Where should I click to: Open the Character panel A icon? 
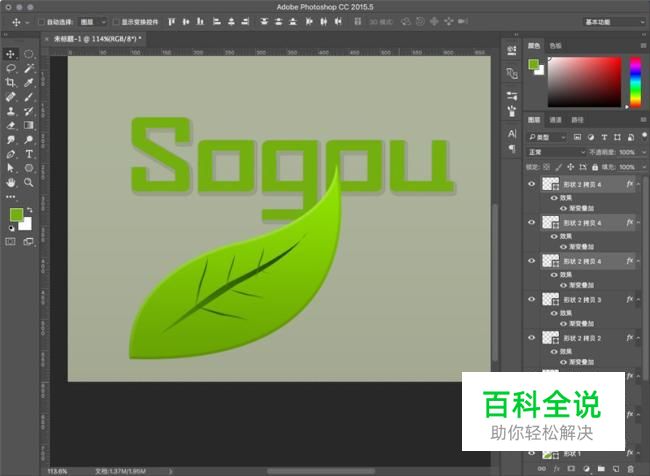click(x=512, y=134)
